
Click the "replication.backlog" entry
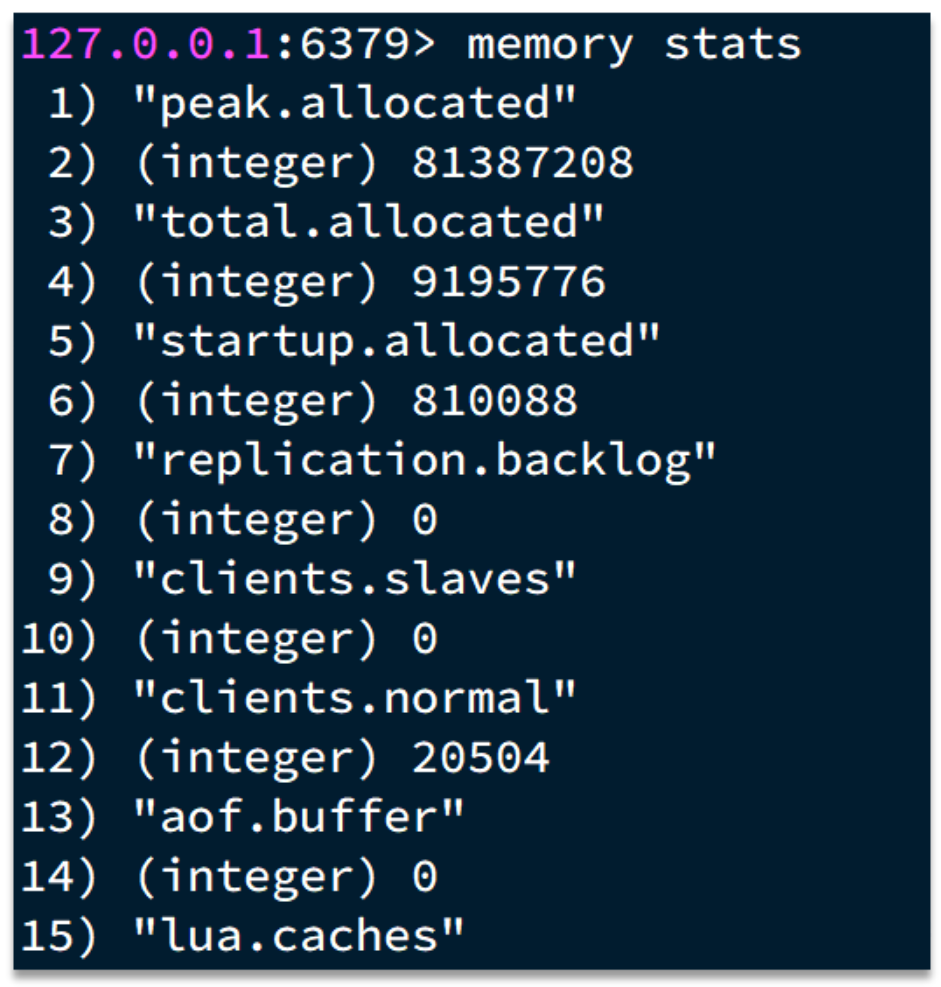click(x=425, y=461)
